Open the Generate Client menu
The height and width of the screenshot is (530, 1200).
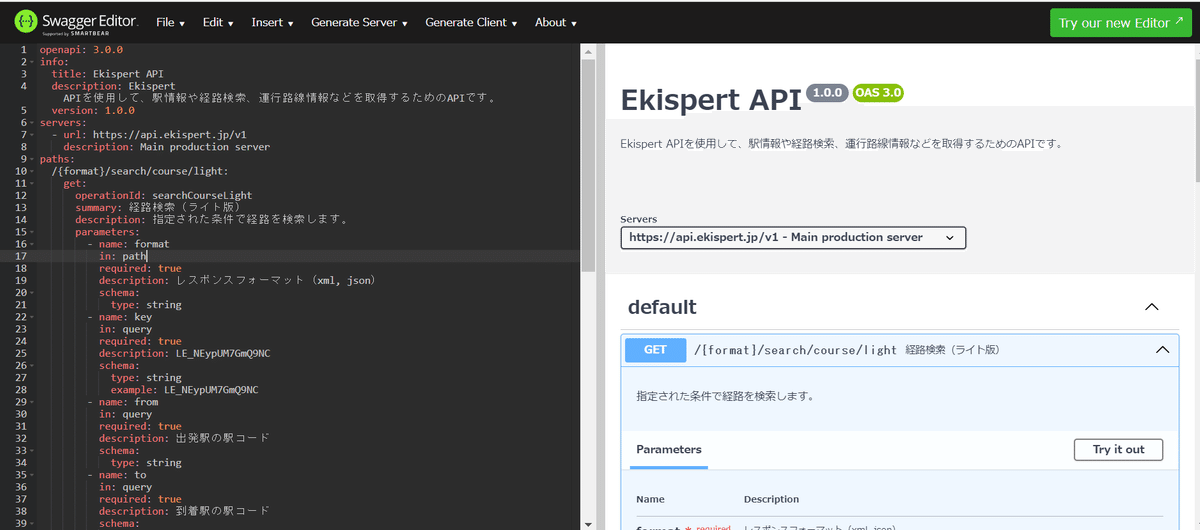471,22
